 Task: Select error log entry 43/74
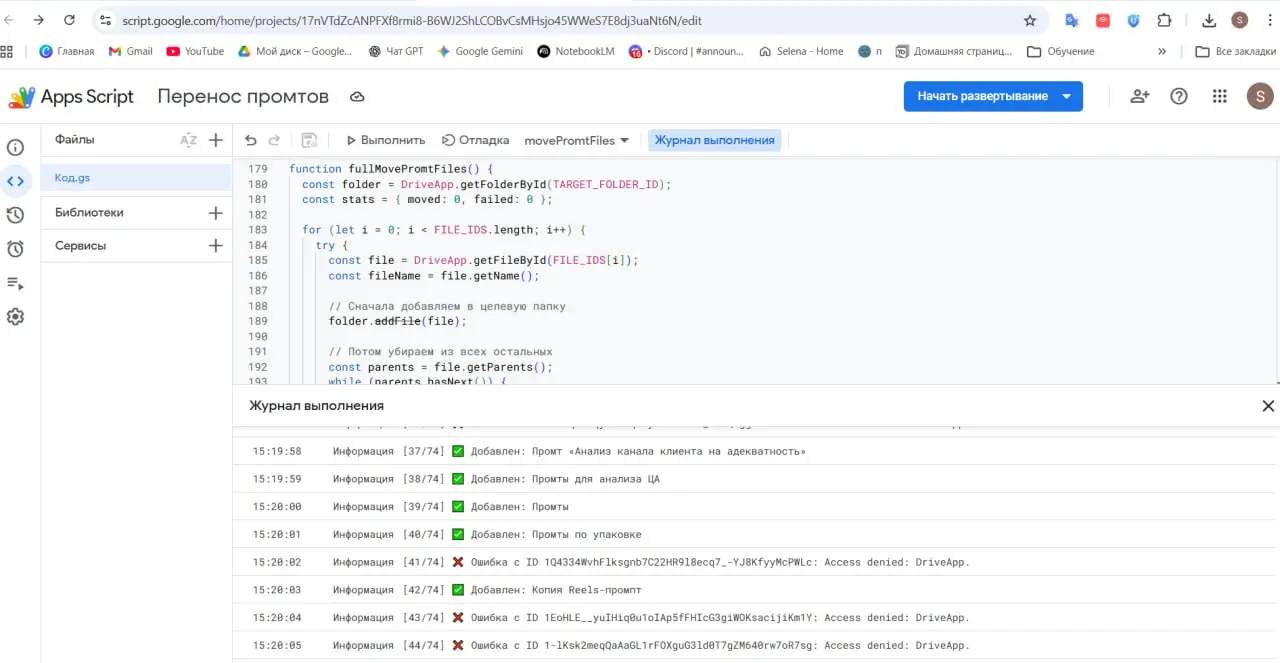pyautogui.click(x=756, y=618)
